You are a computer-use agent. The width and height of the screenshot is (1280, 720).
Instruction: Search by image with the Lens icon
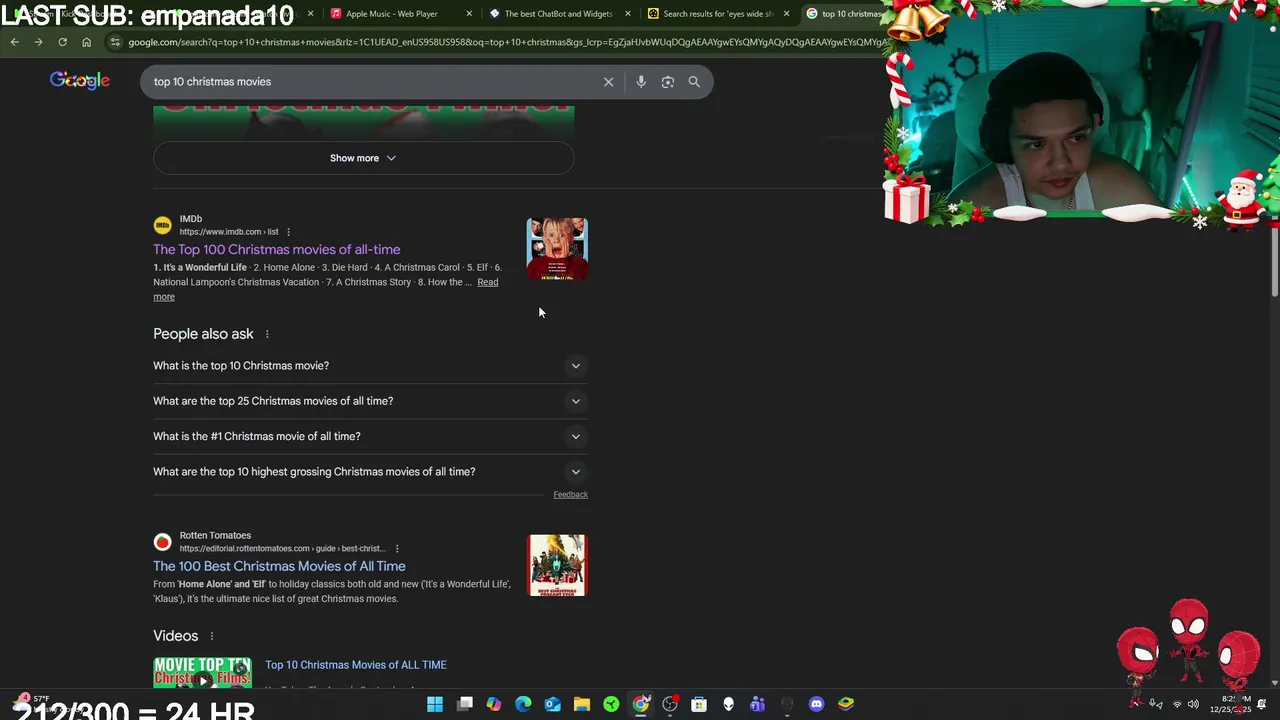click(668, 82)
